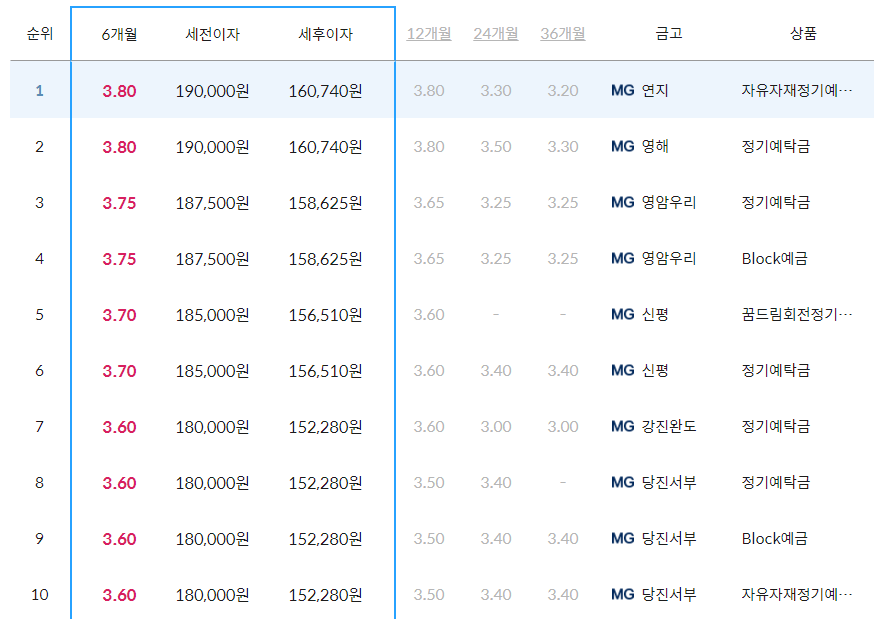Click 3.60 12-month rate in rank 5 row
The width and height of the screenshot is (874, 619).
coord(429,315)
